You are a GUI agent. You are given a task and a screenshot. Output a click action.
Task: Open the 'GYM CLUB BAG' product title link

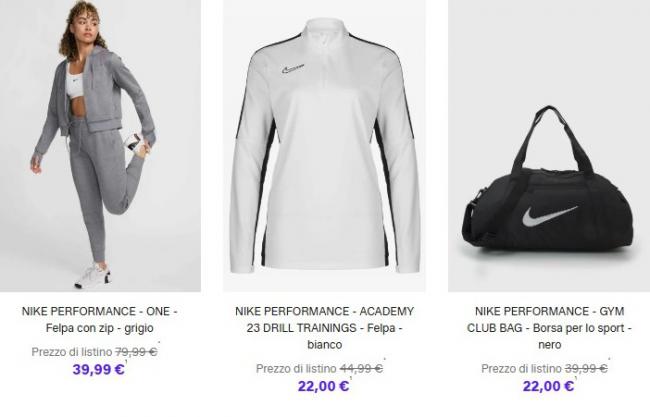click(549, 328)
